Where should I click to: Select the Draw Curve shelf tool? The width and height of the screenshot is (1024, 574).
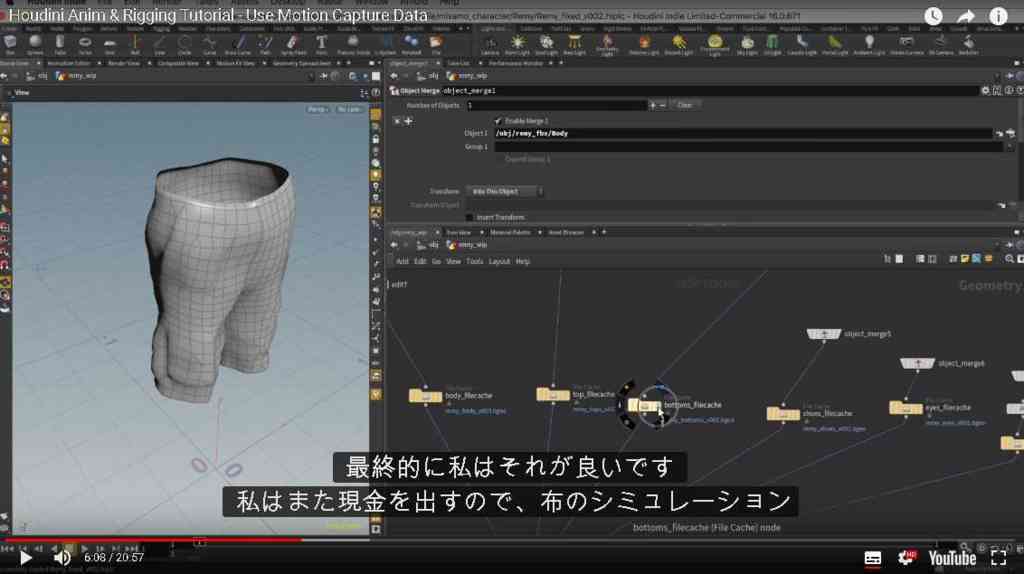pyautogui.click(x=237, y=44)
